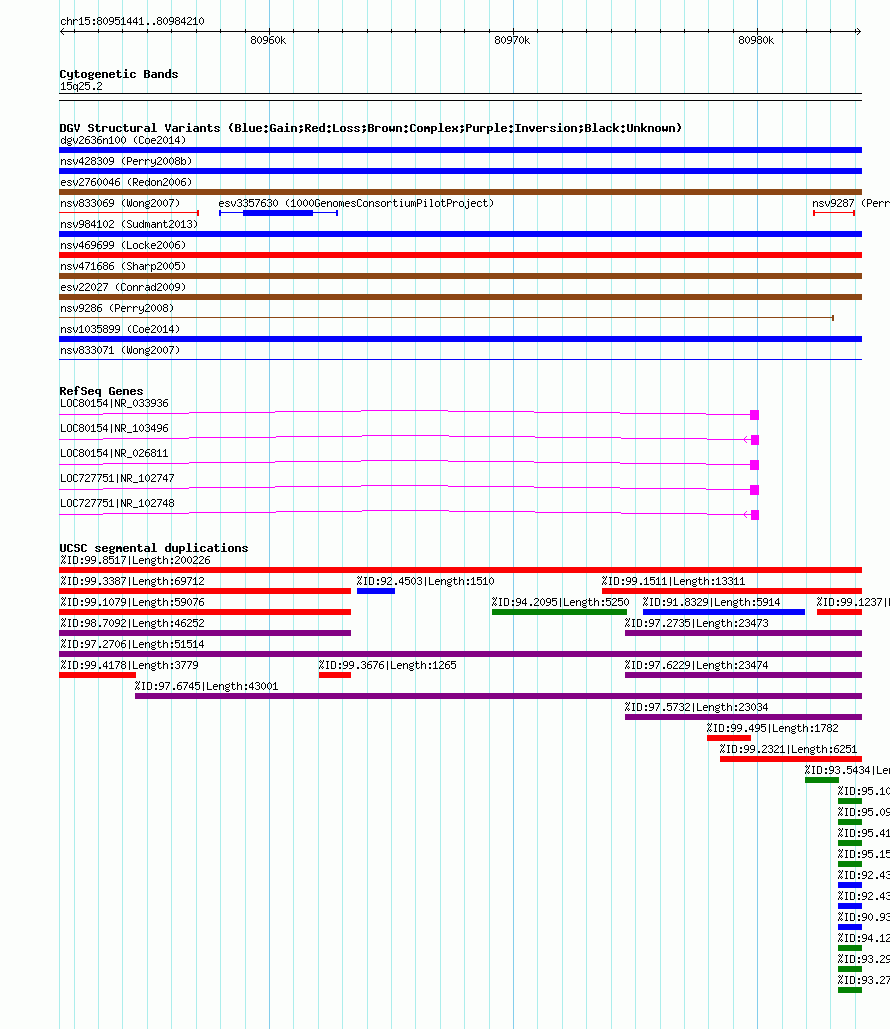Open the LOC80154|NR_026811 transcript label

click(x=114, y=453)
